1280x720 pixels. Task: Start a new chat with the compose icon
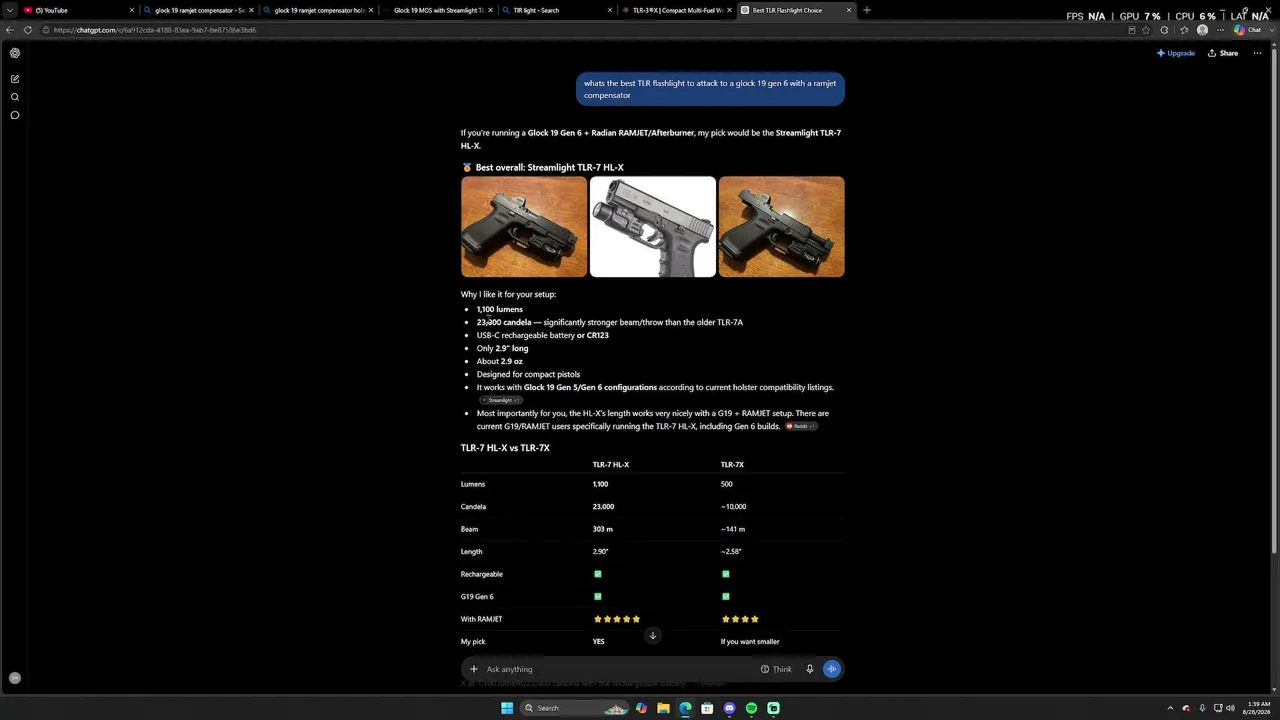pos(15,79)
